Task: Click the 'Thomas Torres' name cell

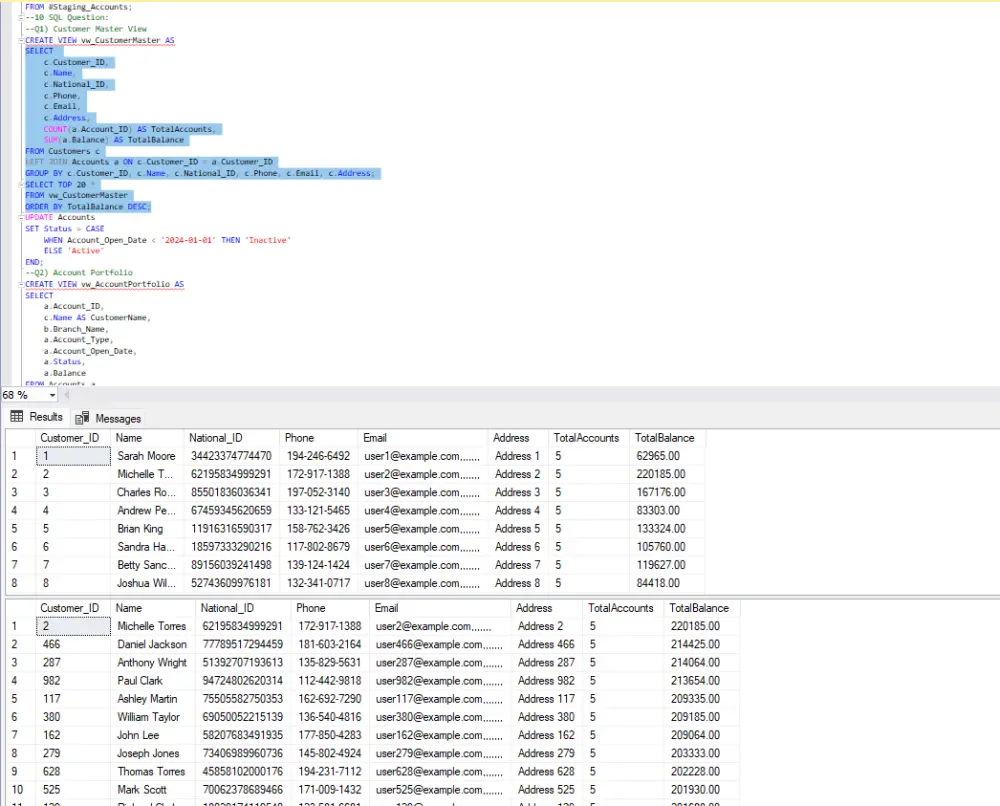Action: pos(152,772)
